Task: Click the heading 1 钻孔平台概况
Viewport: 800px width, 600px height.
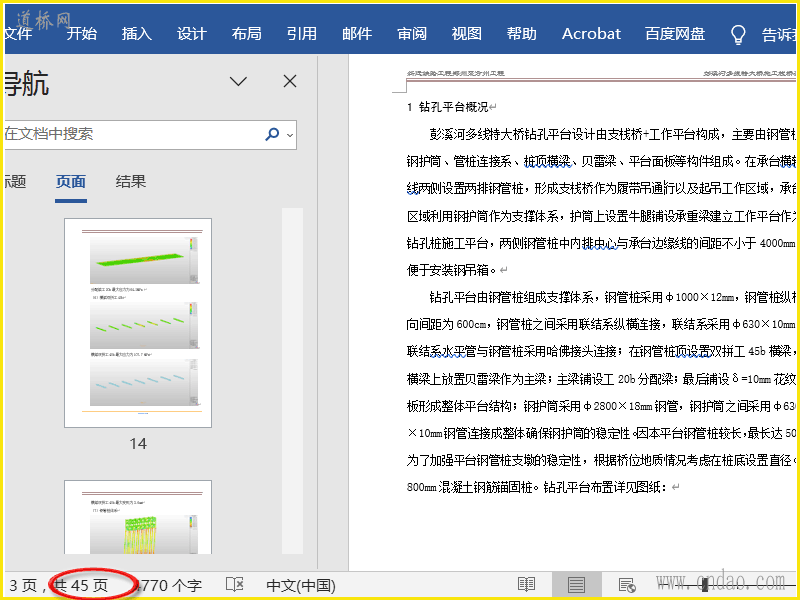Action: coord(448,107)
